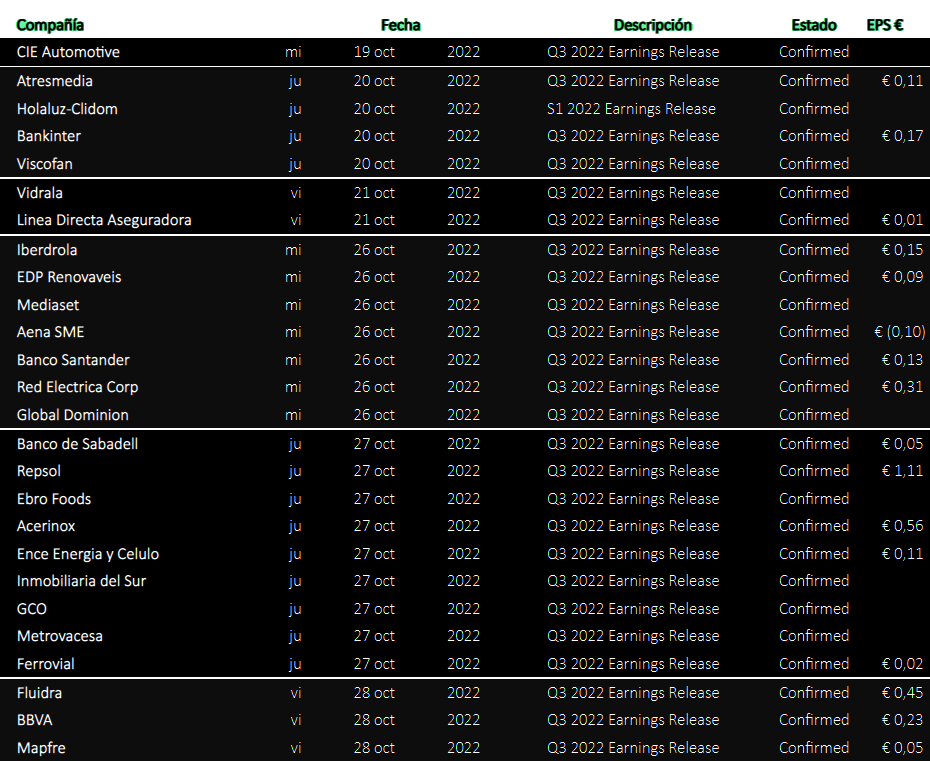Click the 21 oct date in Vidrala row
Screen dimensions: 930x761
[374, 193]
